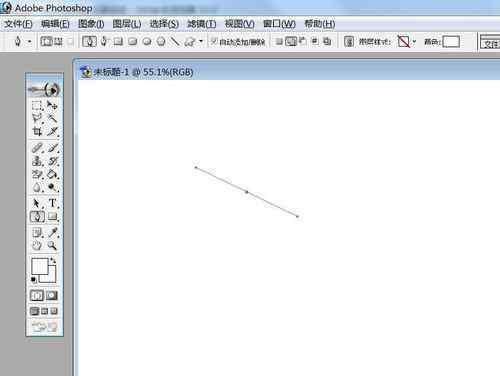Activate the Zoom magnifier tool

click(52, 246)
